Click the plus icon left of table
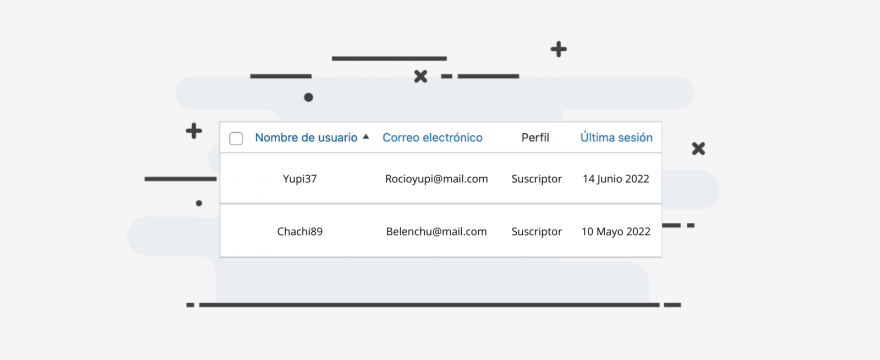880x360 pixels. [194, 131]
